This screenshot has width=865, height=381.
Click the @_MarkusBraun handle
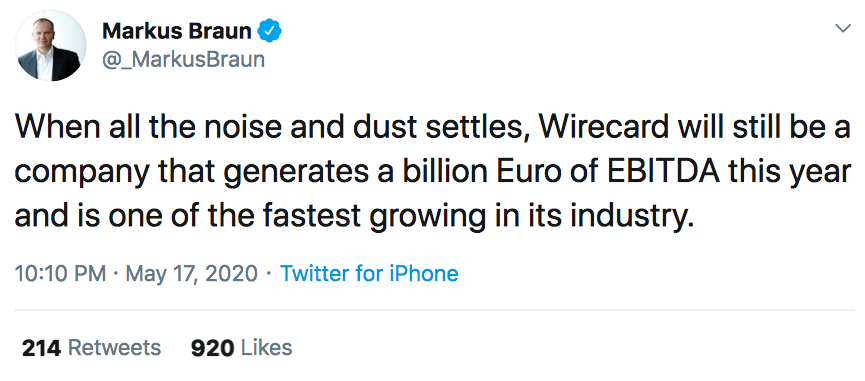(184, 59)
